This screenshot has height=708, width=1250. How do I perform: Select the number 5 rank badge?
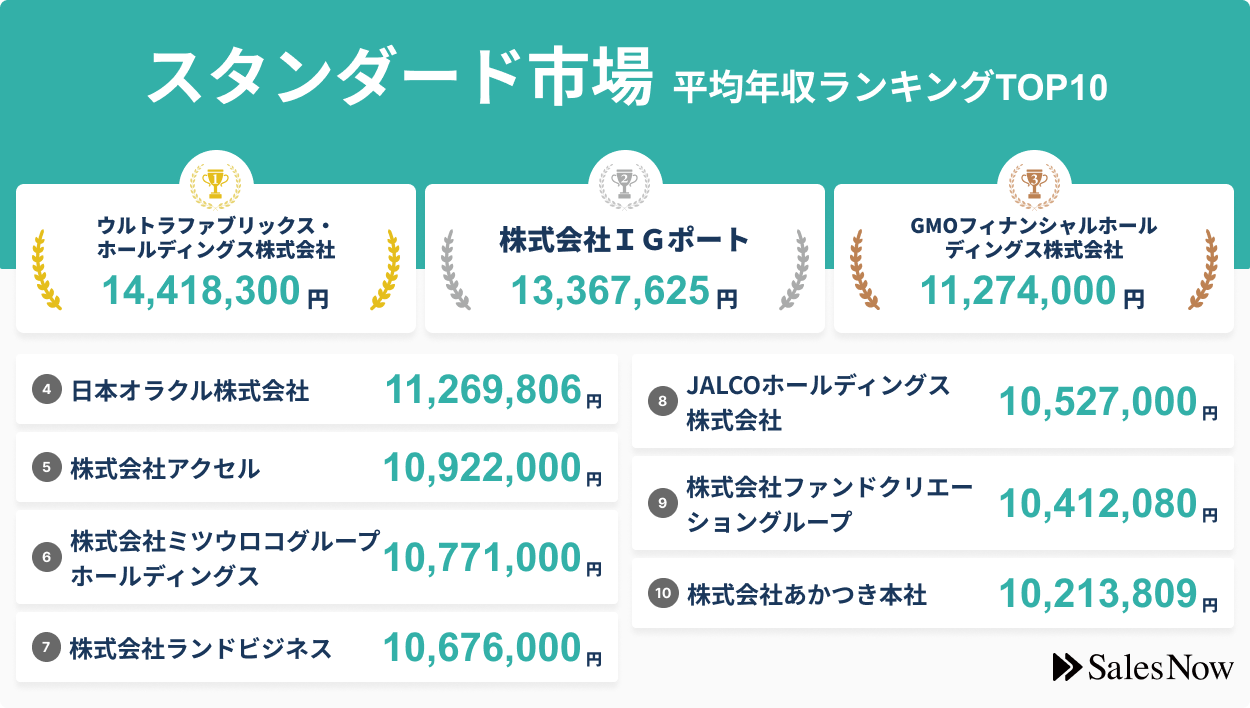[x=46, y=468]
